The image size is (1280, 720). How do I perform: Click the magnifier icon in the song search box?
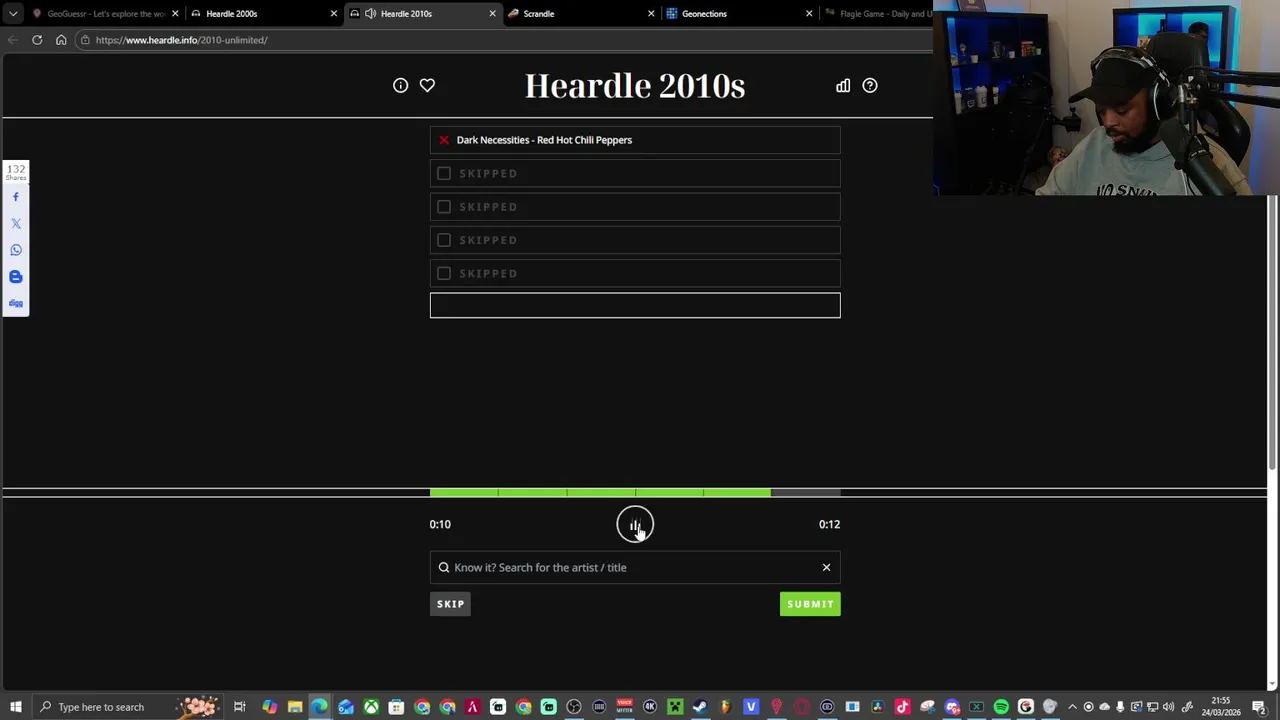tap(444, 568)
